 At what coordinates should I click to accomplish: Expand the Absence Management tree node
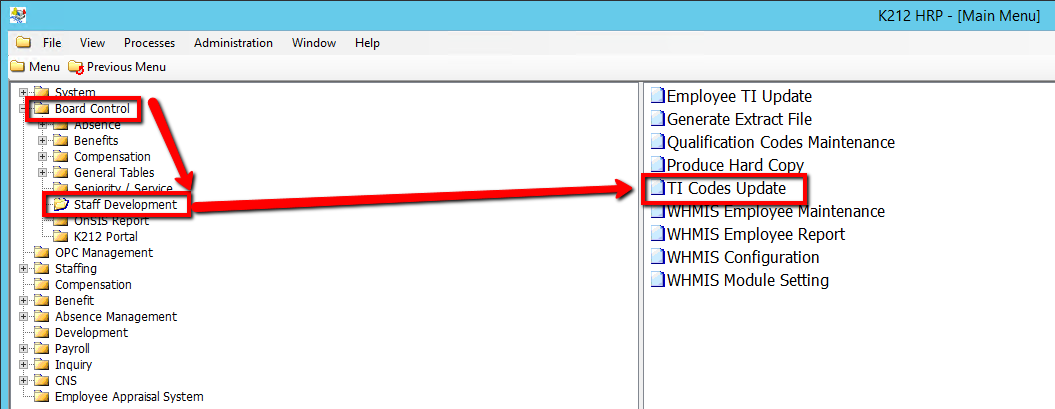[x=23, y=317]
